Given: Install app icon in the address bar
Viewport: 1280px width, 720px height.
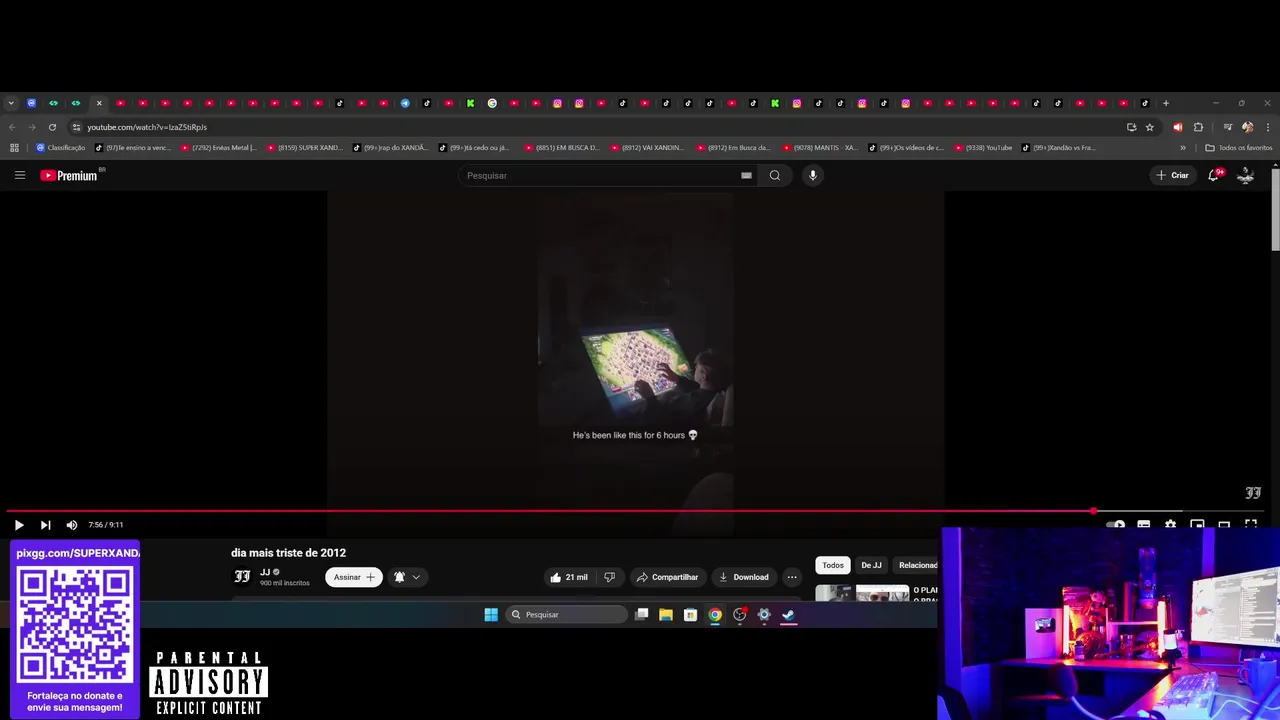Looking at the screenshot, I should (x=1131, y=127).
